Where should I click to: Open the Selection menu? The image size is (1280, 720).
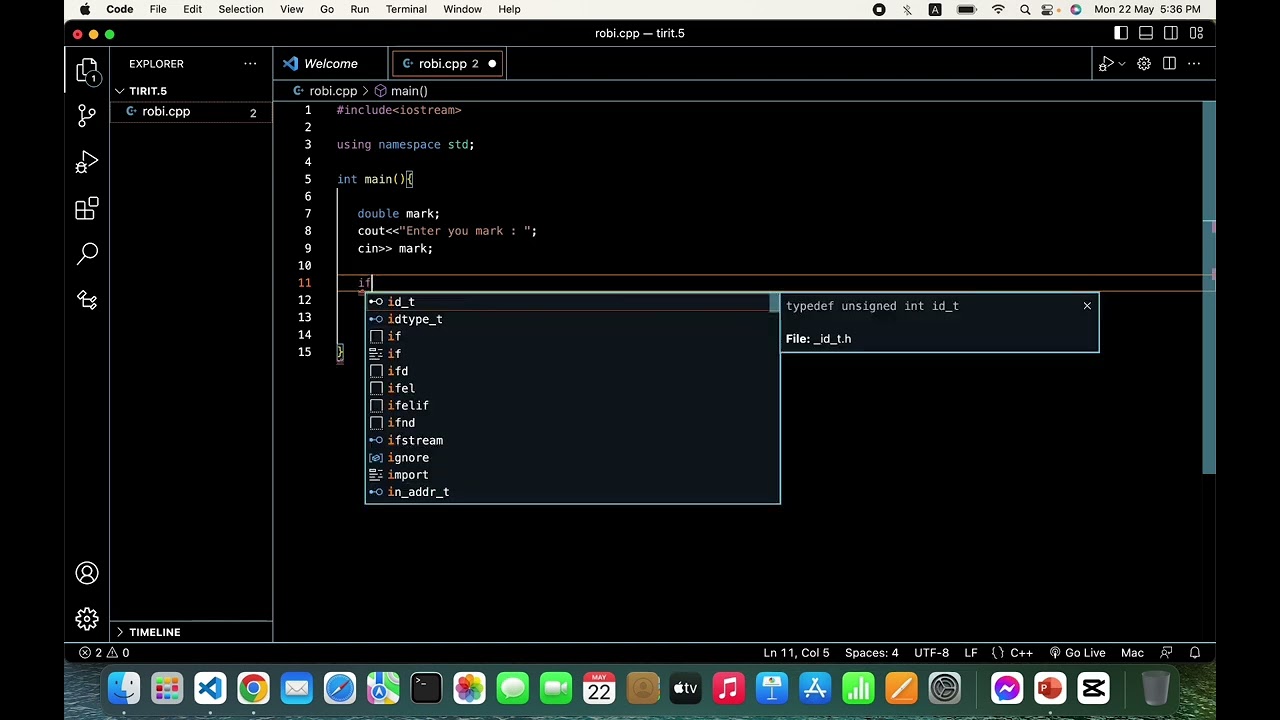point(241,9)
